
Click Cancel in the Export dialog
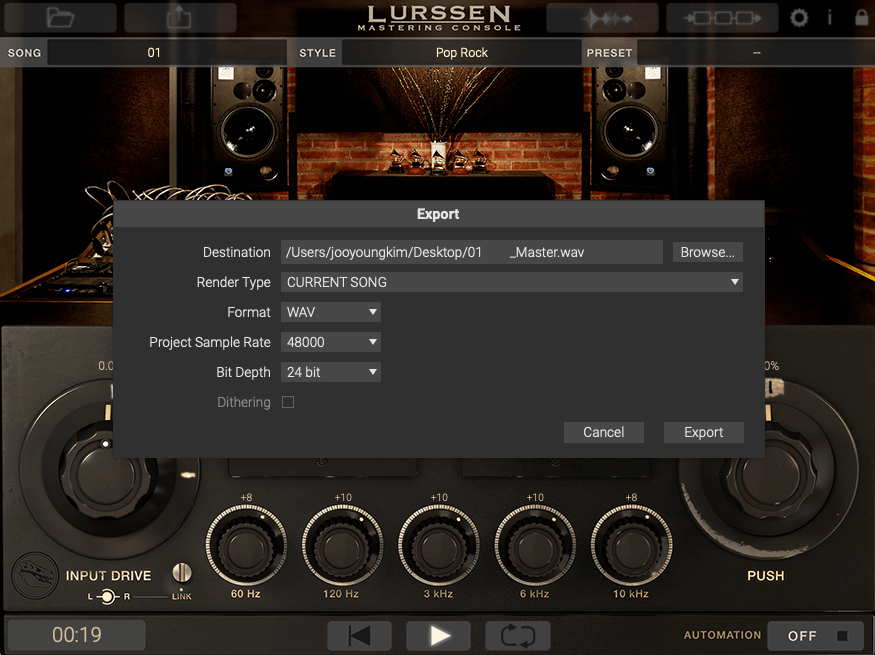603,432
